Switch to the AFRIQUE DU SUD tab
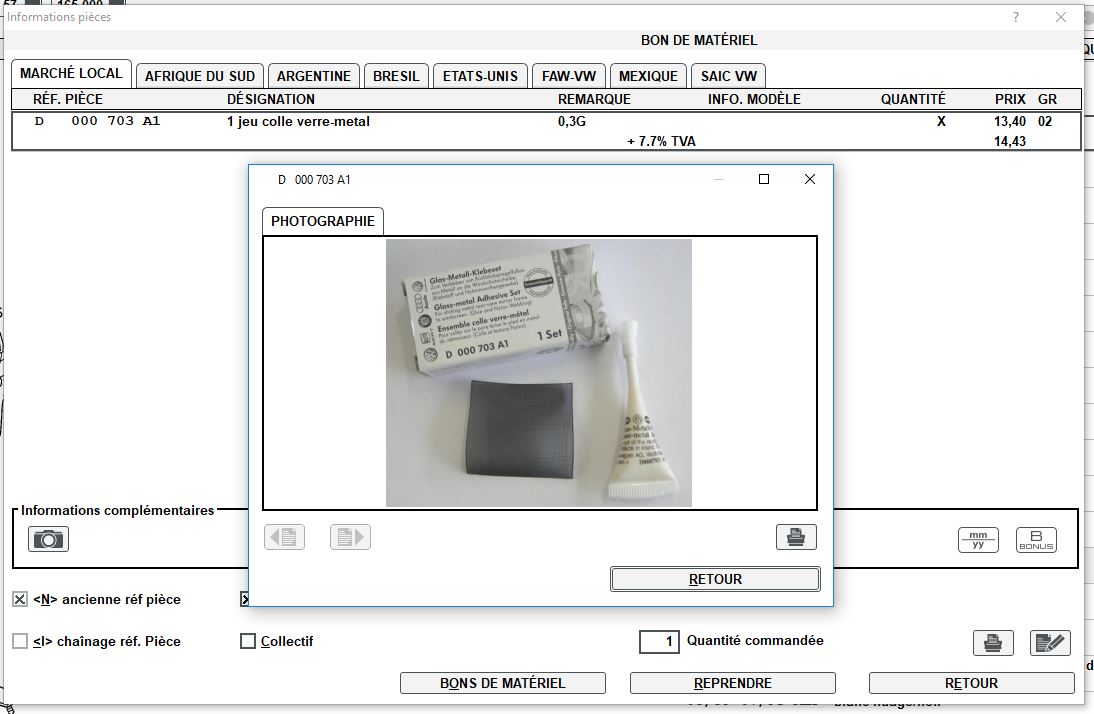 pos(200,76)
